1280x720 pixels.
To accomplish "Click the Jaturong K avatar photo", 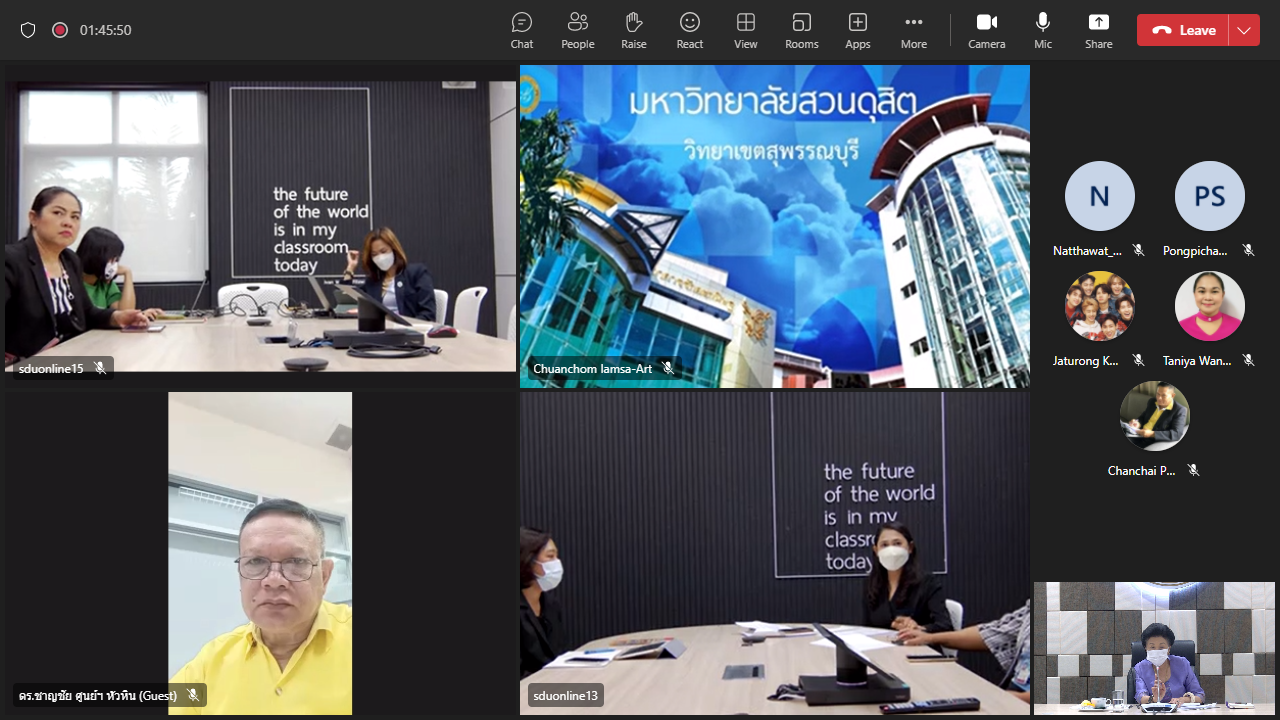I will (1100, 306).
